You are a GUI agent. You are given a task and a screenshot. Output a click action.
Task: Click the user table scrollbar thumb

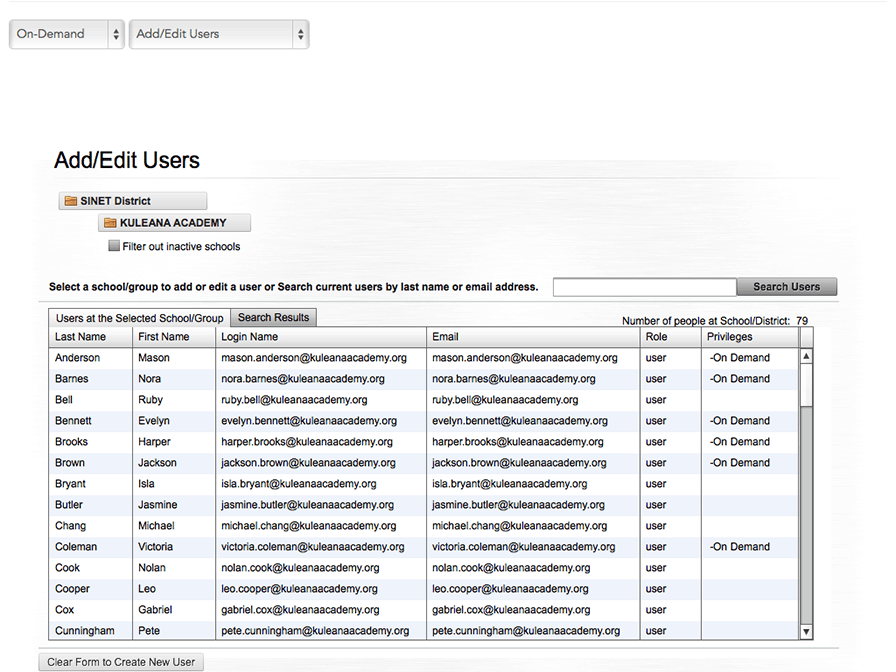pyautogui.click(x=806, y=385)
